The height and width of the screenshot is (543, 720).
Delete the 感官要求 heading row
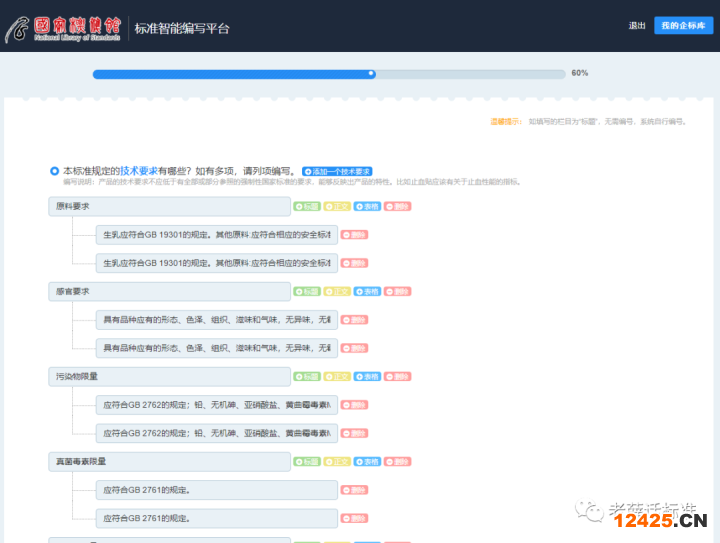(397, 291)
